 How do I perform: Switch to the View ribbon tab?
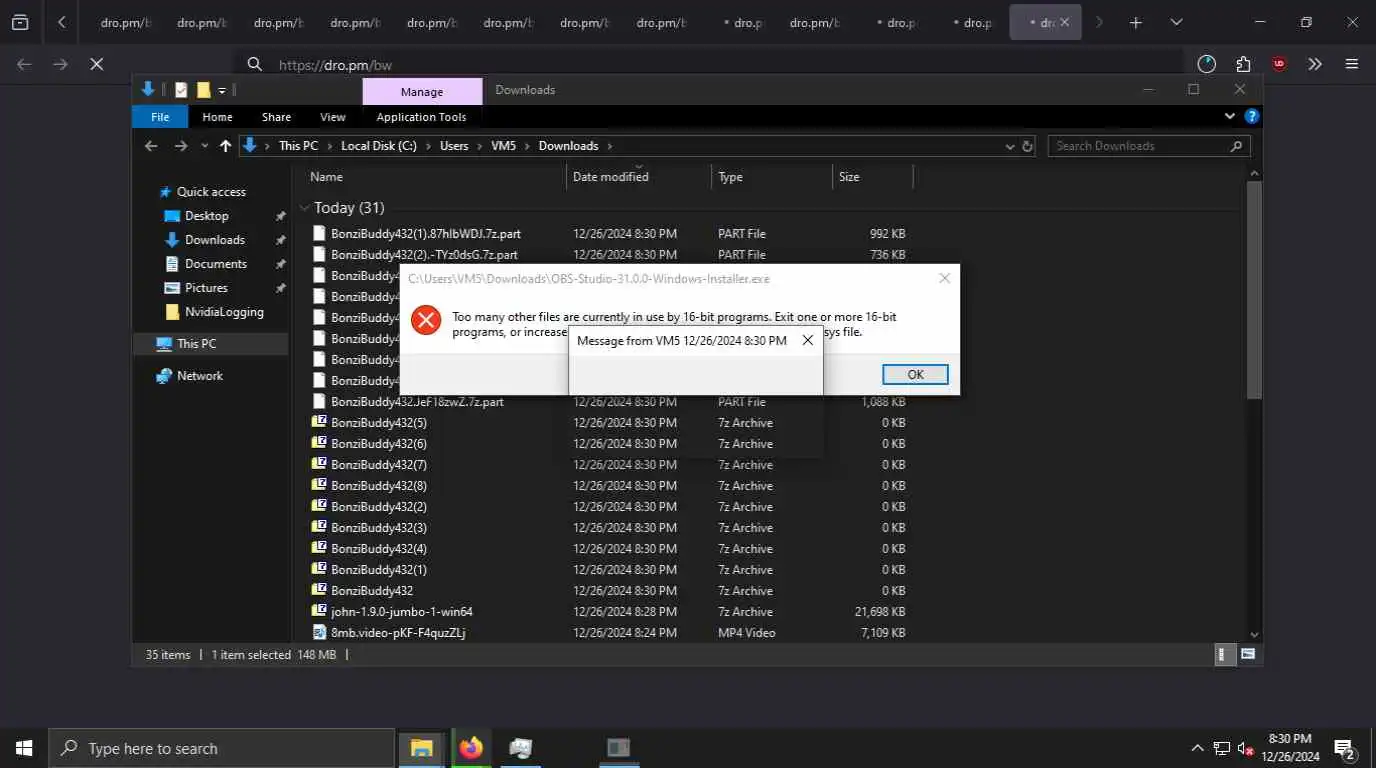coord(333,117)
